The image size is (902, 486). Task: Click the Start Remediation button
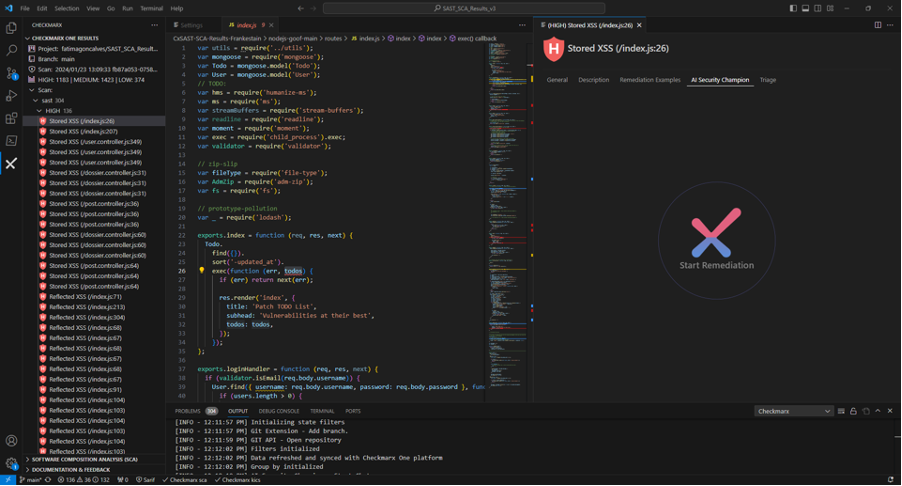point(716,240)
